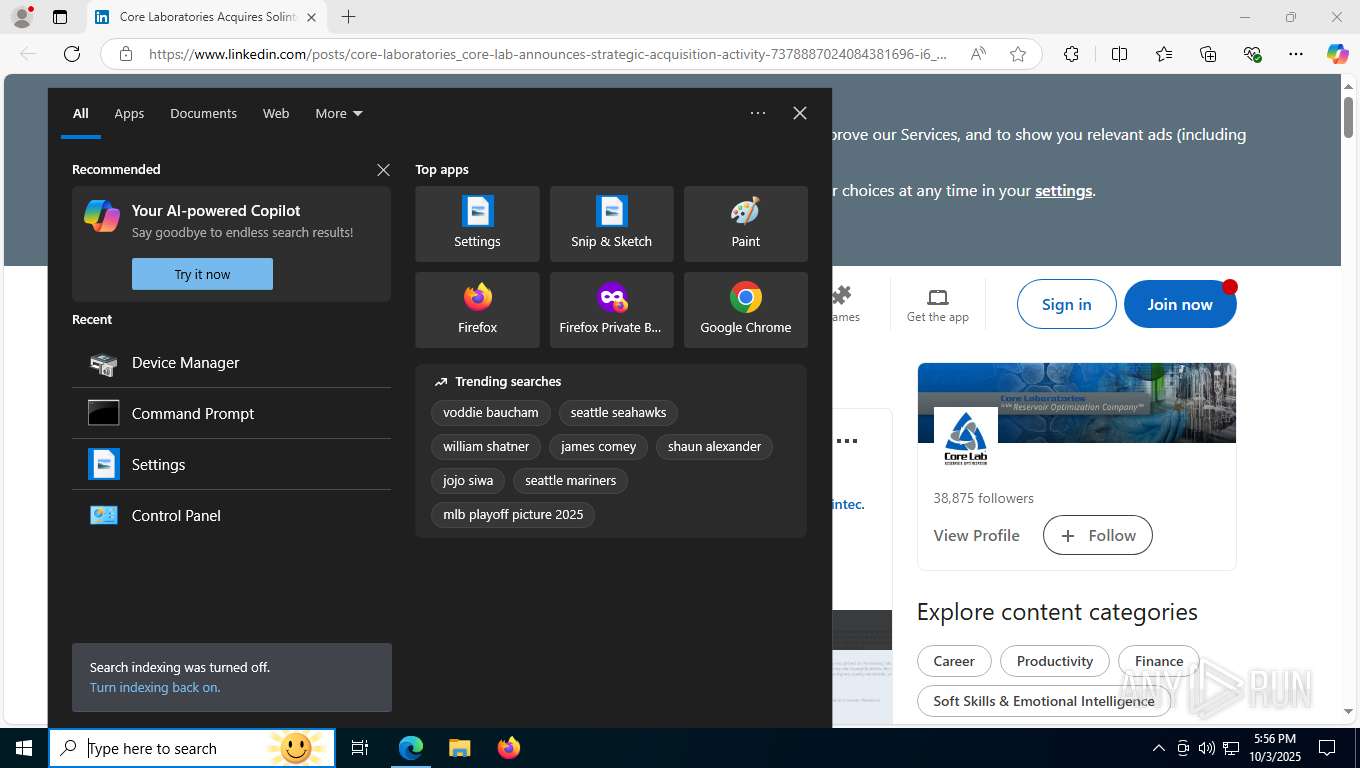1360x768 pixels.
Task: Search trending jojo siwa
Action: pyautogui.click(x=468, y=480)
